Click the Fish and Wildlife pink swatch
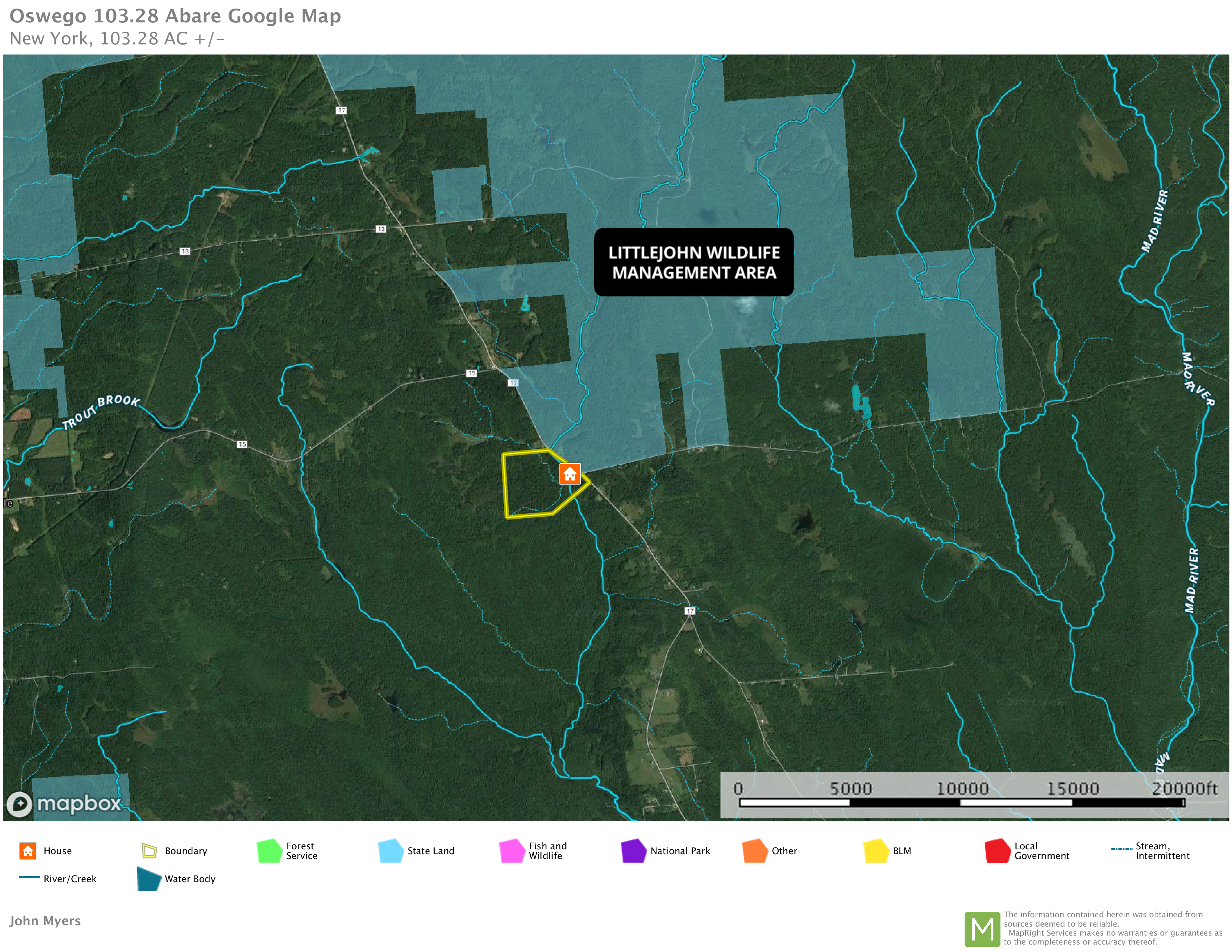The width and height of the screenshot is (1232, 952). (512, 850)
